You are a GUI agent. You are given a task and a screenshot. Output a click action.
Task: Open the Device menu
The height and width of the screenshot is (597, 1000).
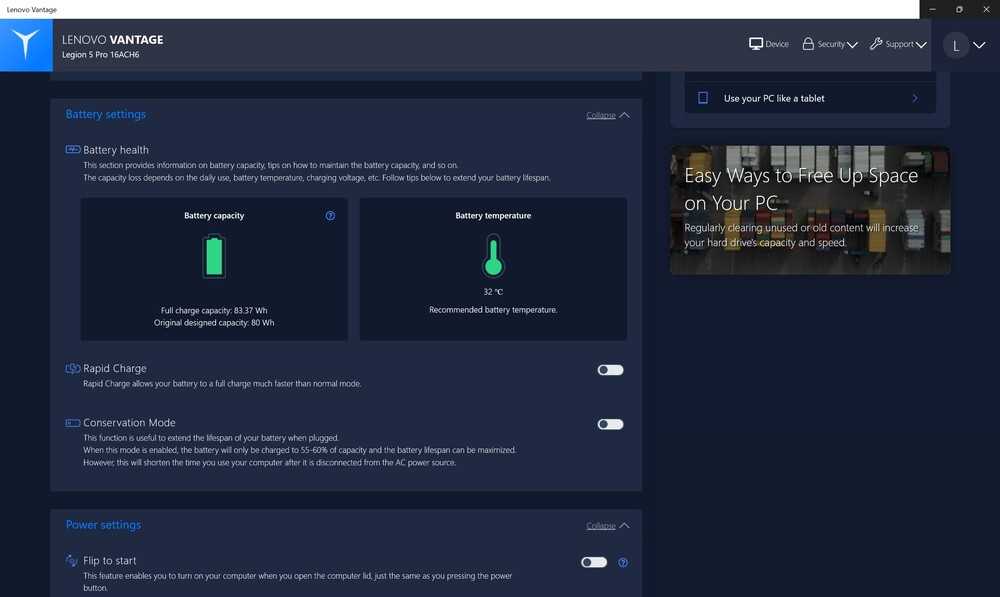click(x=769, y=44)
